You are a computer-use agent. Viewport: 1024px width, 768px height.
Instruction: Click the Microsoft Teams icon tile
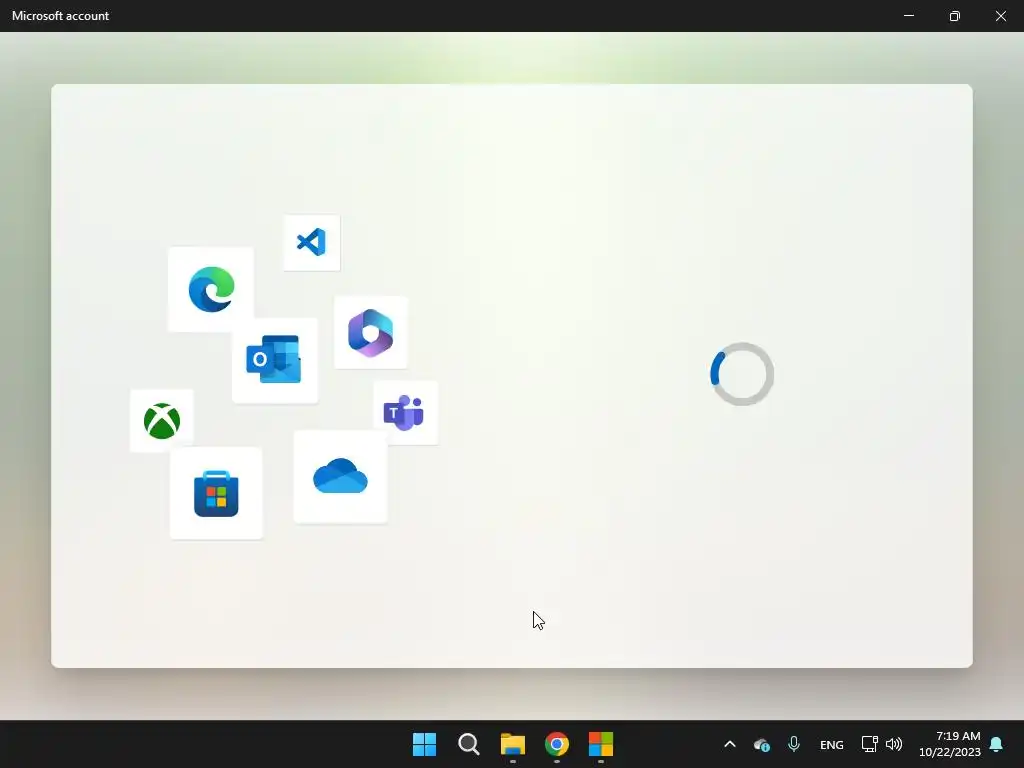click(x=406, y=413)
